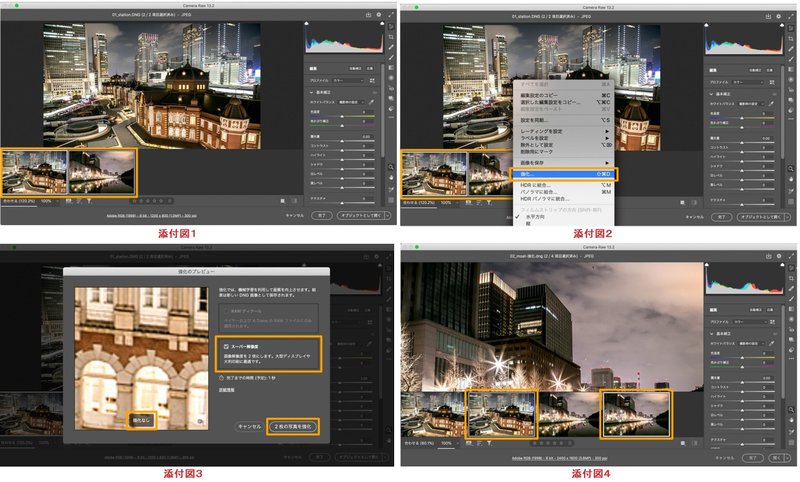
Task: Toggle highlight clipping warning in figure 1 histogram
Action: (382, 23)
